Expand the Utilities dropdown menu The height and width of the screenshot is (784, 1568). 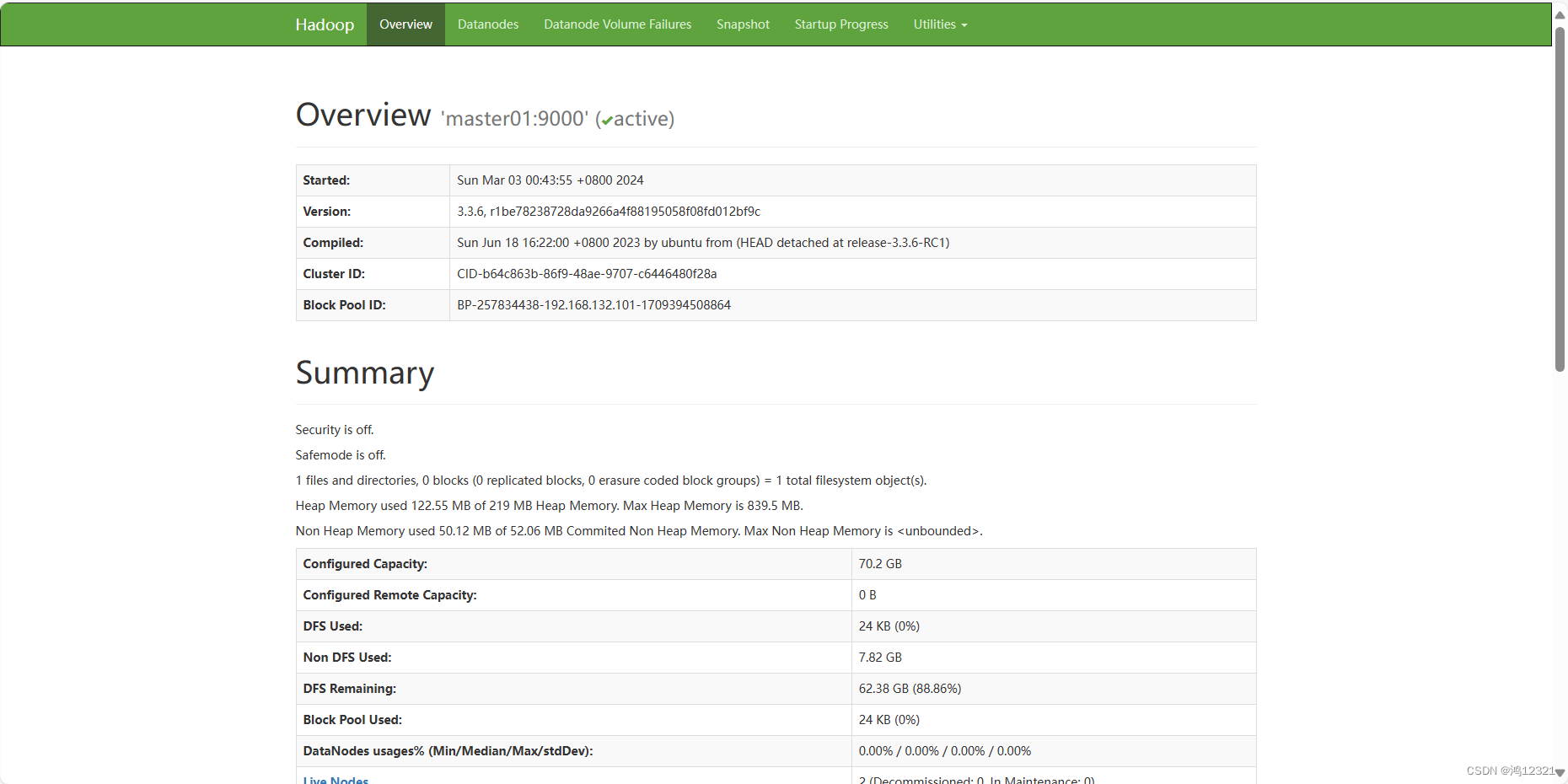(x=940, y=24)
